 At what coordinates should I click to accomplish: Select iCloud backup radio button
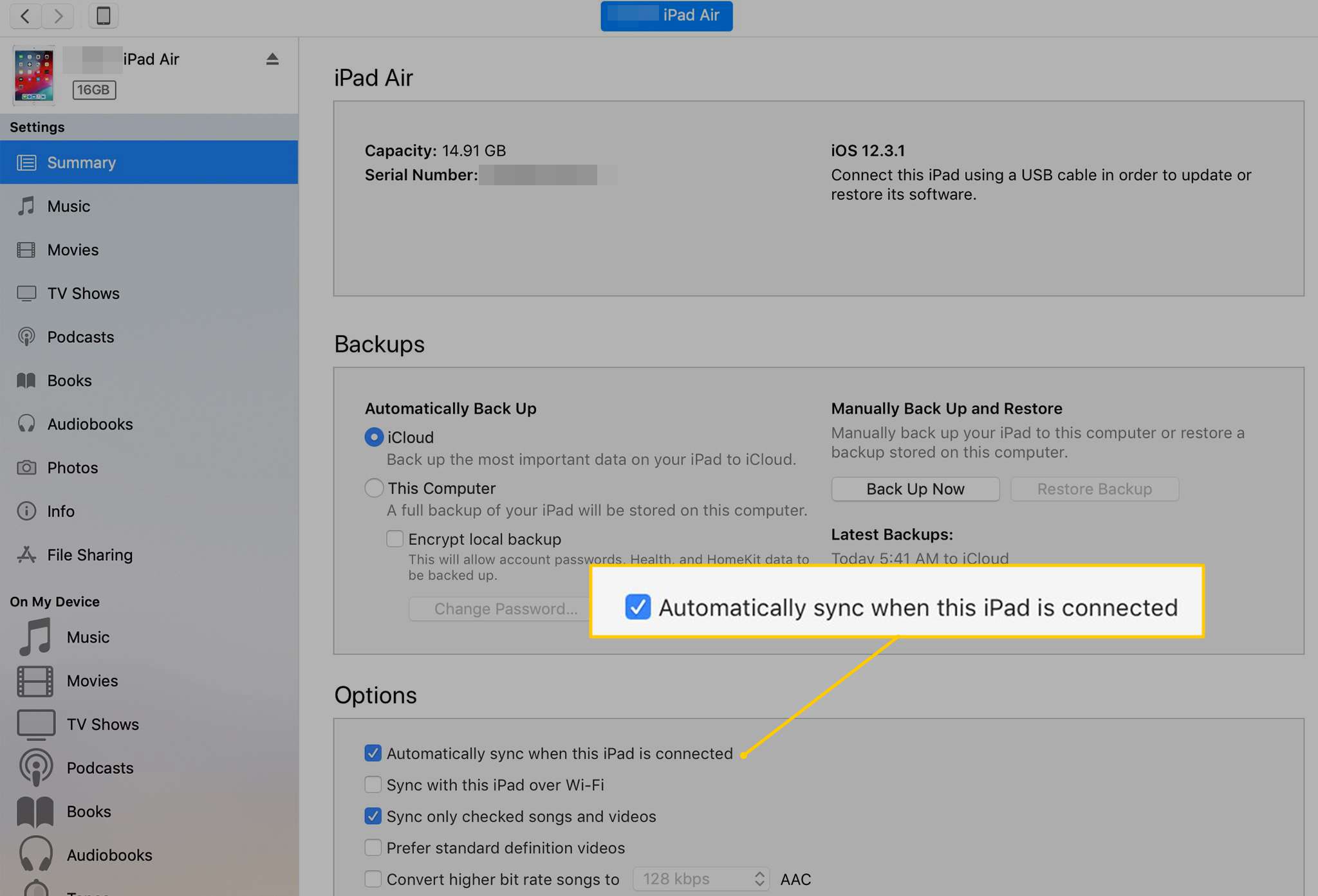click(x=374, y=437)
